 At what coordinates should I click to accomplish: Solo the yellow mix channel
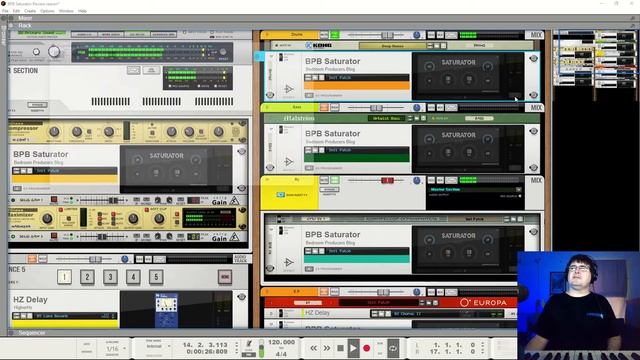click(335, 180)
